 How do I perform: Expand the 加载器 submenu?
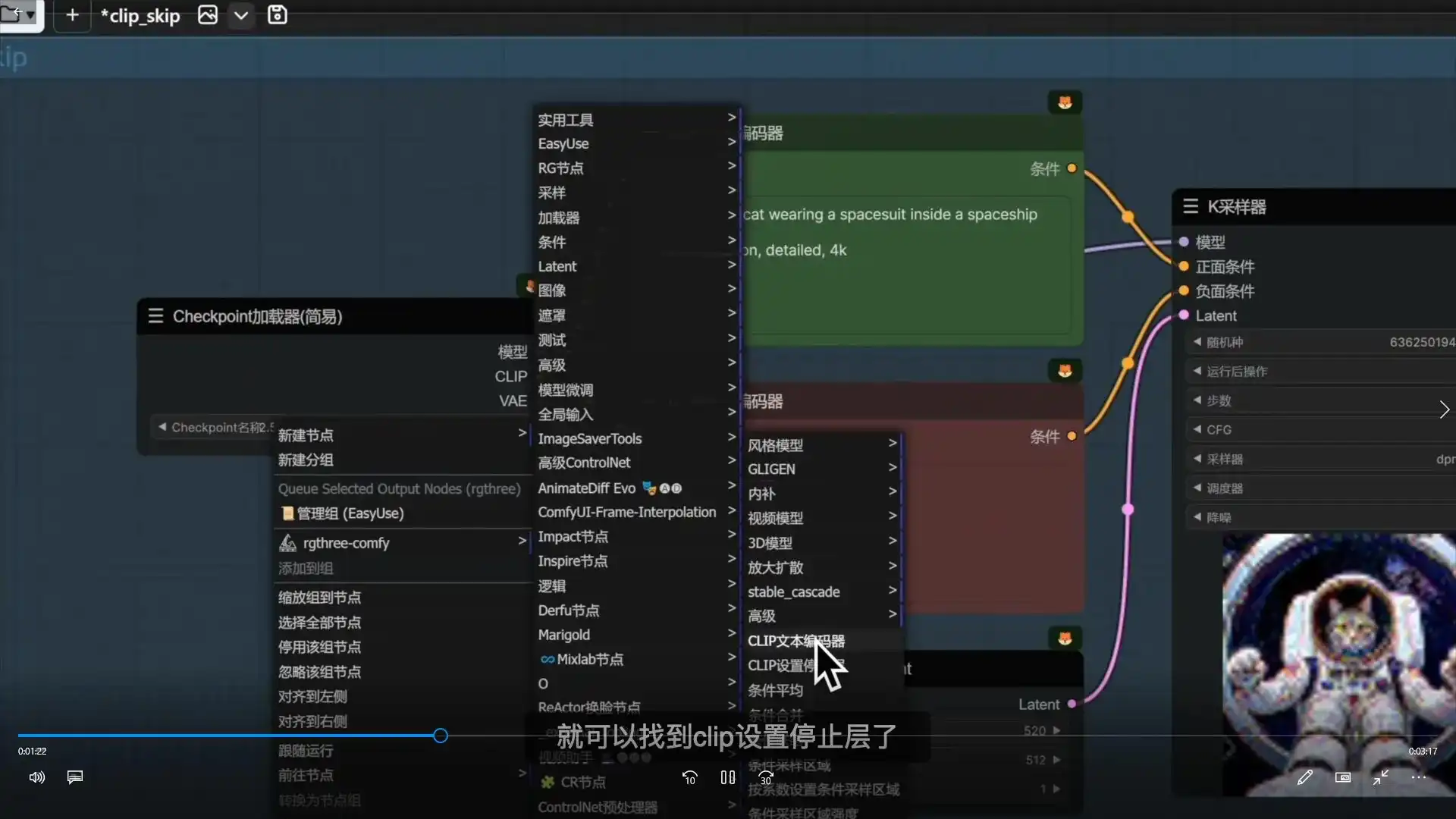pyautogui.click(x=558, y=217)
